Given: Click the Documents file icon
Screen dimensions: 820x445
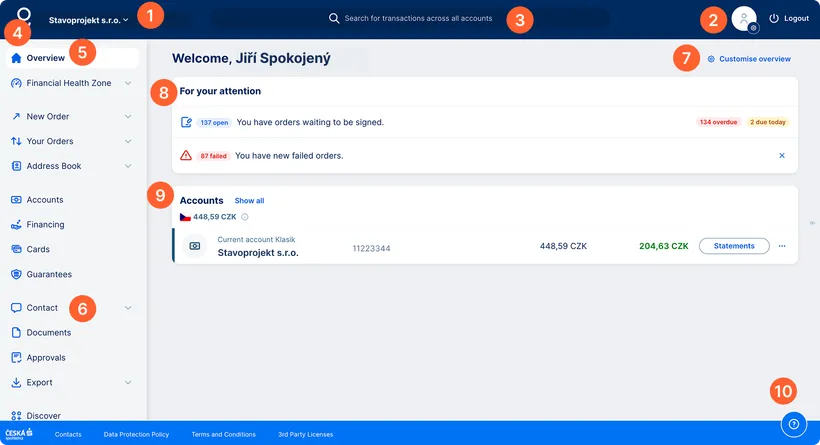Looking at the screenshot, I should pyautogui.click(x=16, y=333).
